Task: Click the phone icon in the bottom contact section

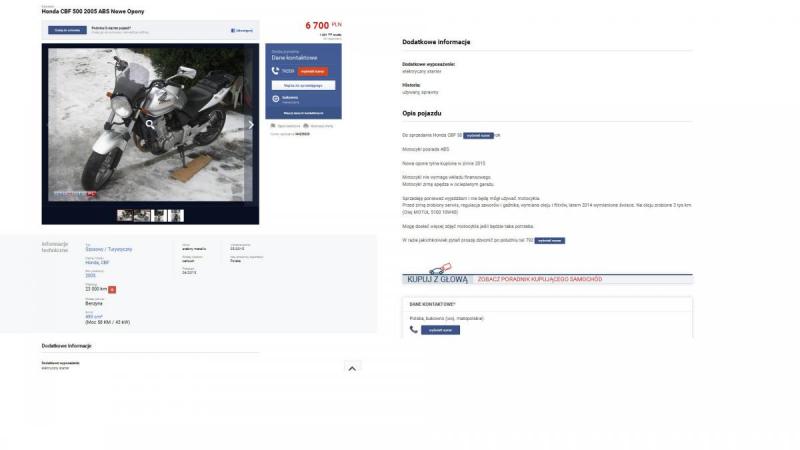Action: (x=414, y=330)
